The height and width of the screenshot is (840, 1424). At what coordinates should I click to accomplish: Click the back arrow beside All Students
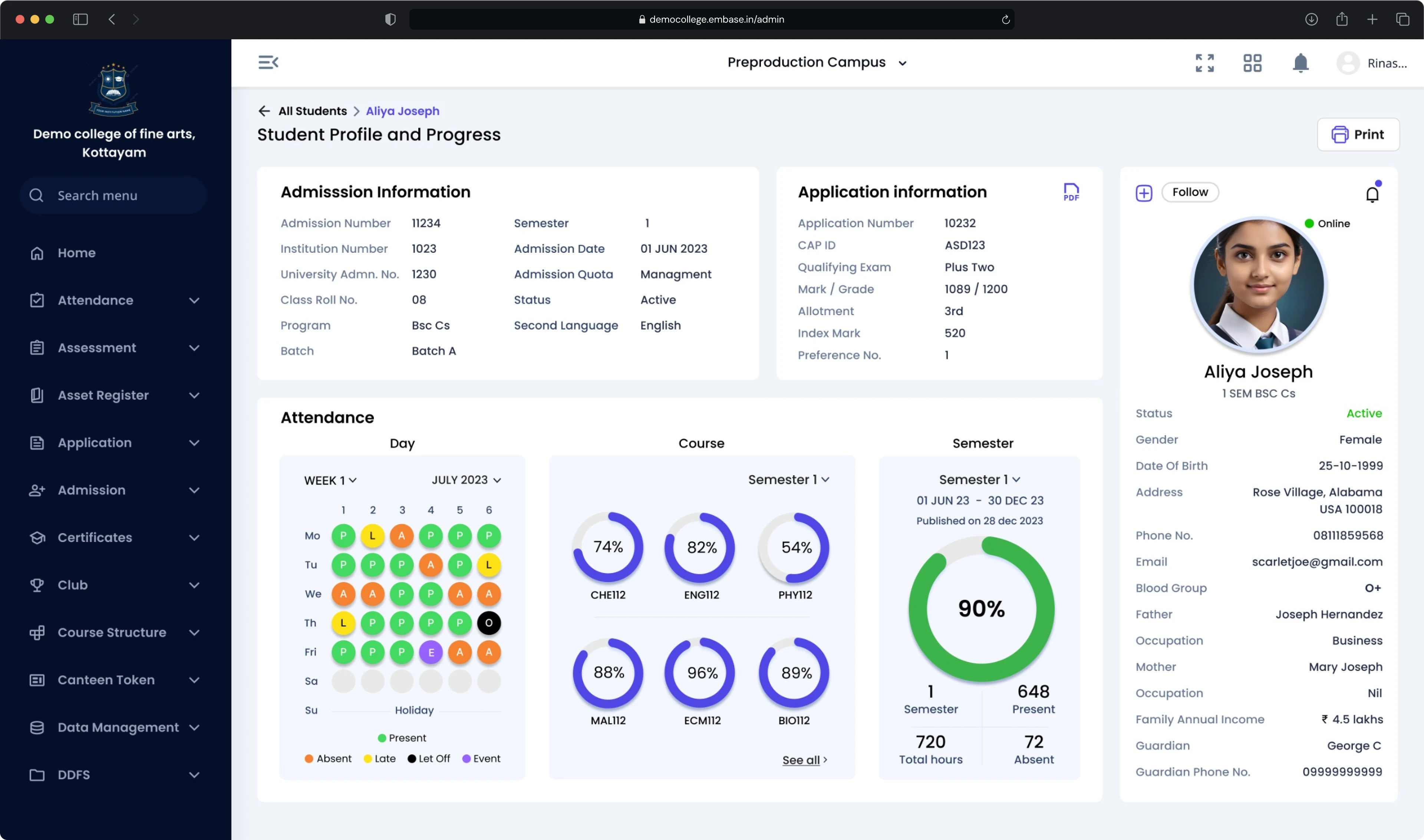point(264,111)
